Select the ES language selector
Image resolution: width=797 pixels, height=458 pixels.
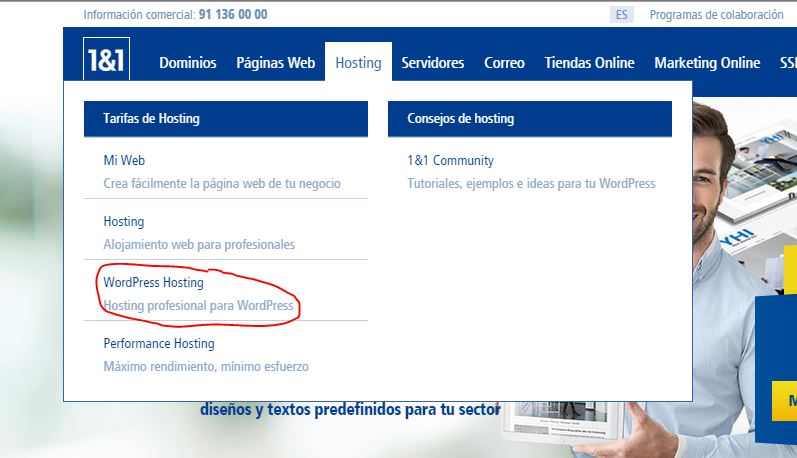pyautogui.click(x=621, y=15)
